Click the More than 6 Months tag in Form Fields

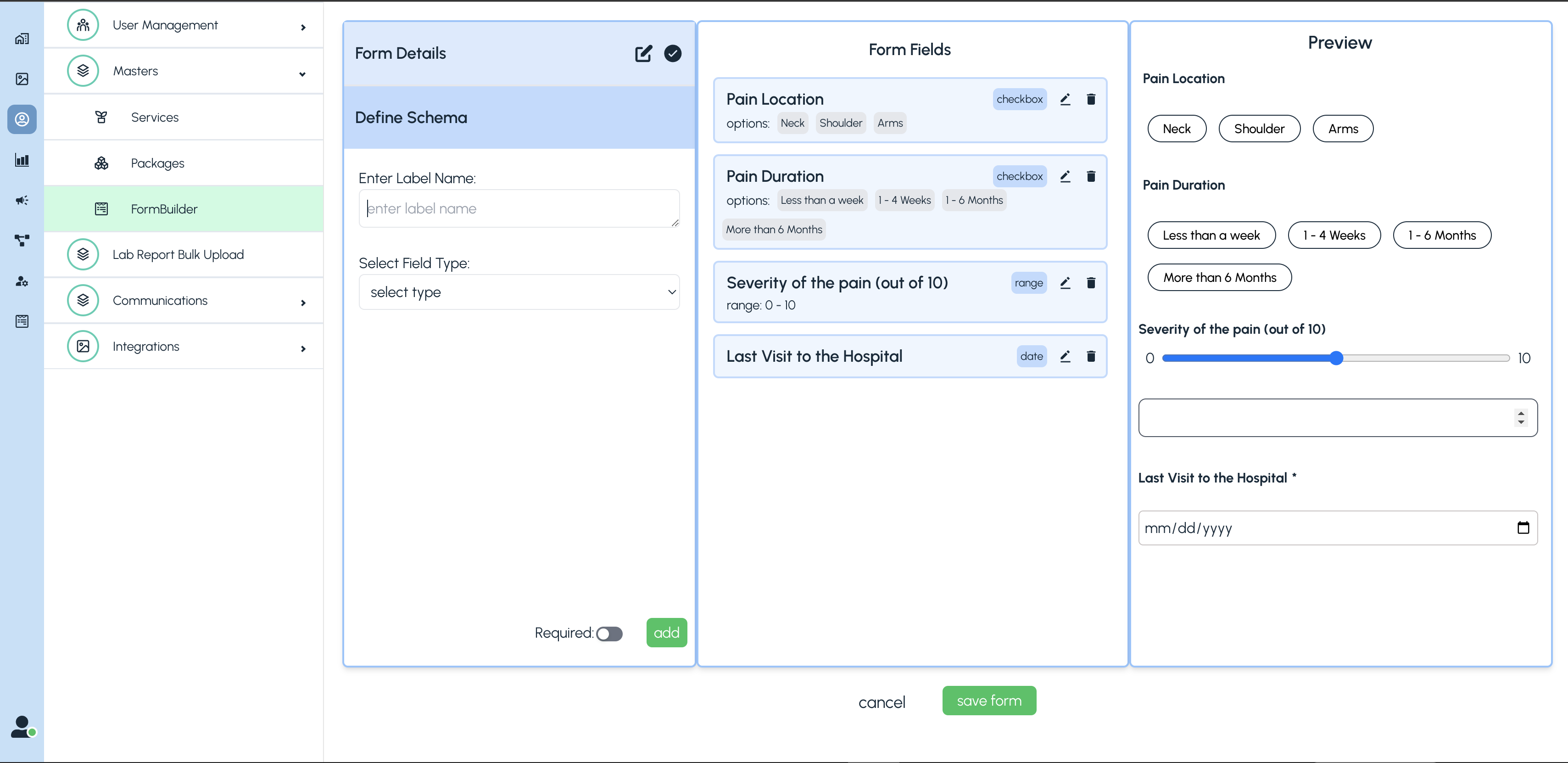(774, 230)
